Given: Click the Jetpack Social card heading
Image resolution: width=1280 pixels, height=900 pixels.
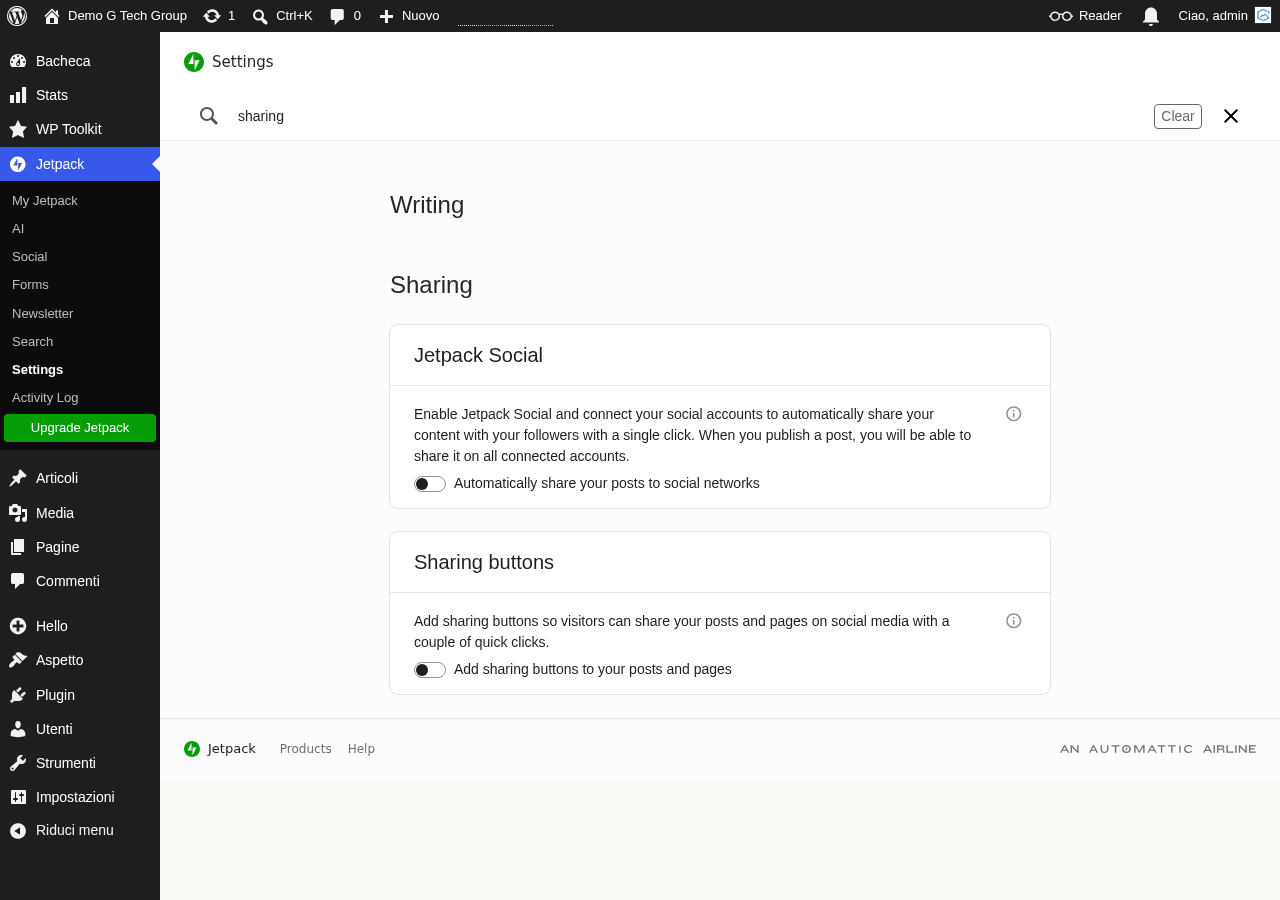Looking at the screenshot, I should [478, 355].
